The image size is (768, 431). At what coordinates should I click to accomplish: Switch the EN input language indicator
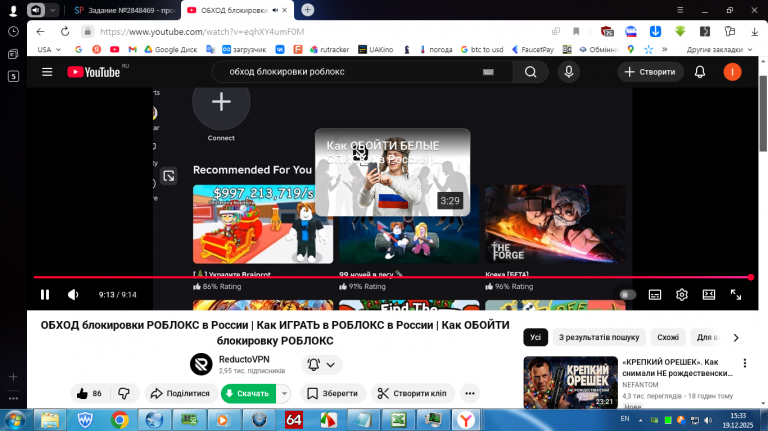click(x=625, y=419)
